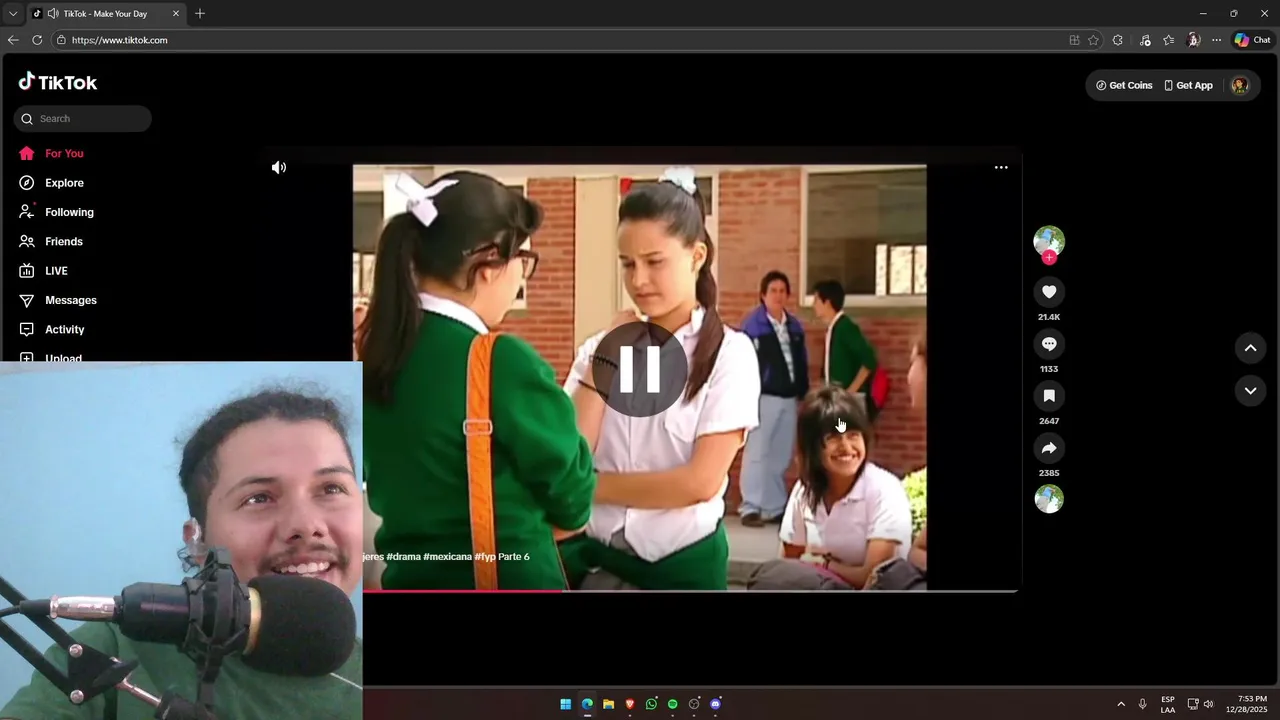Open Messages in sidebar
Viewport: 1280px width, 720px height.
58,300
